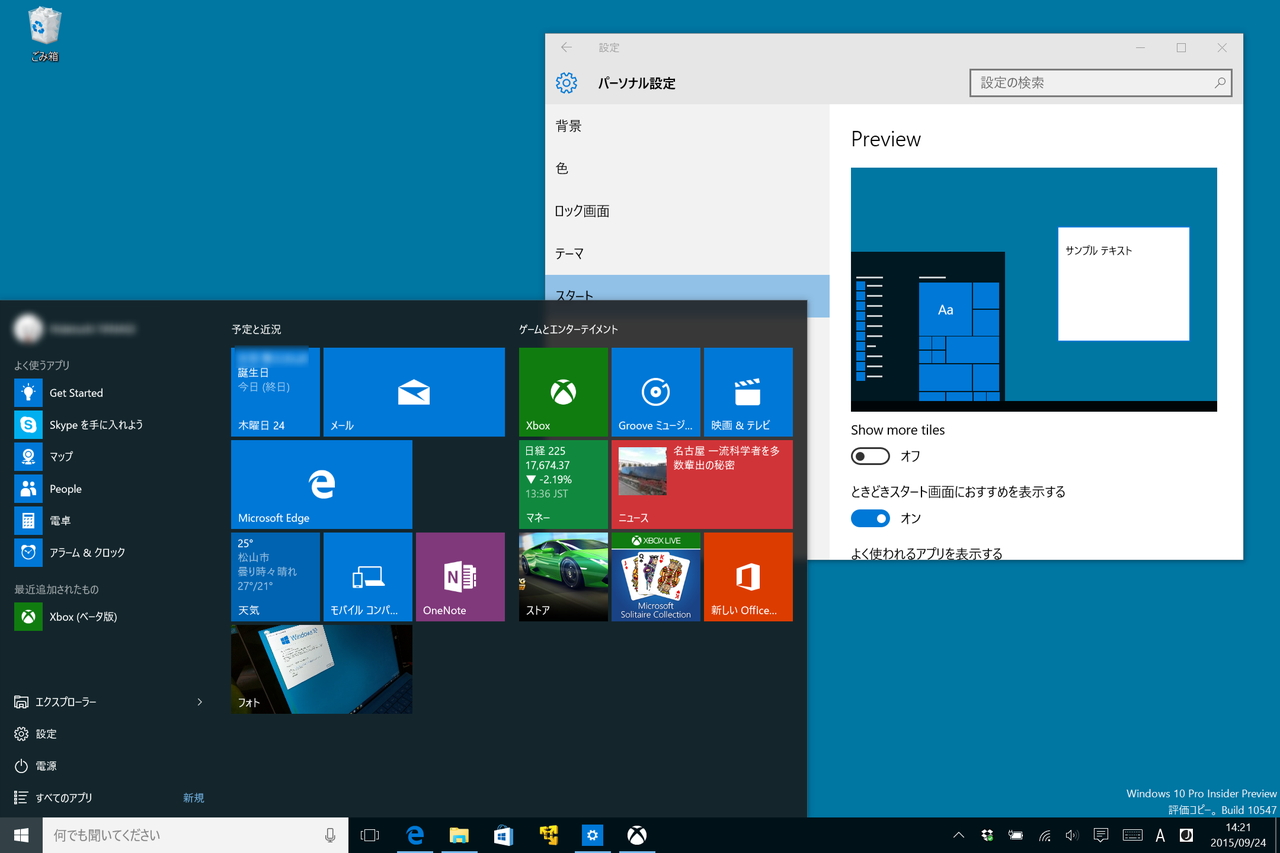Open People from the Start list
Viewport: 1280px width, 853px height.
108,489
